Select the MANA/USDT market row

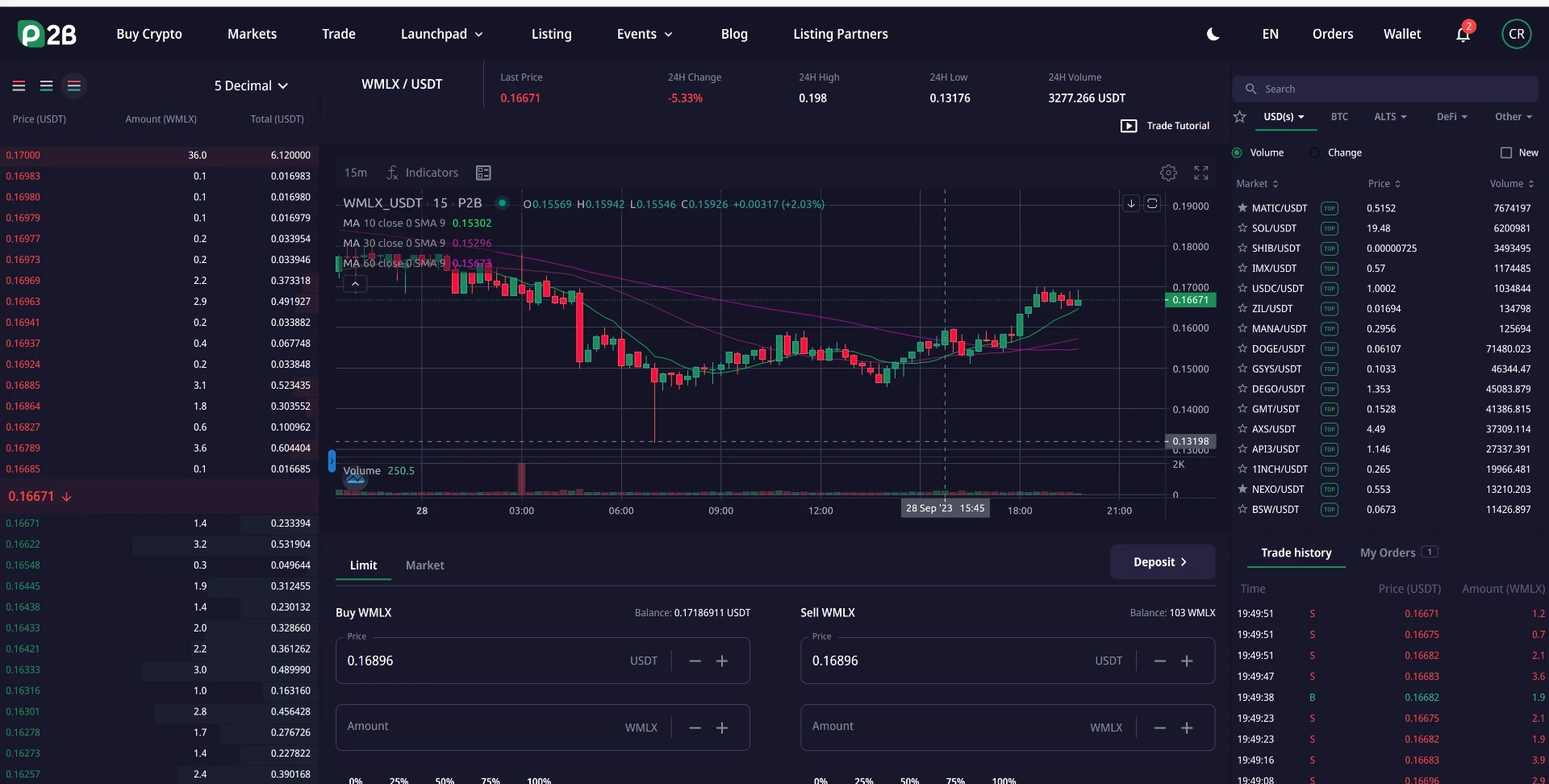coord(1385,329)
